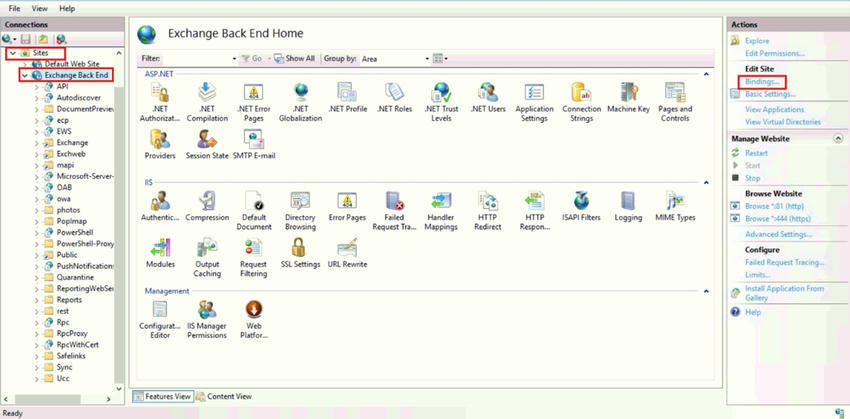
Task: Open Logging feature
Action: (628, 207)
